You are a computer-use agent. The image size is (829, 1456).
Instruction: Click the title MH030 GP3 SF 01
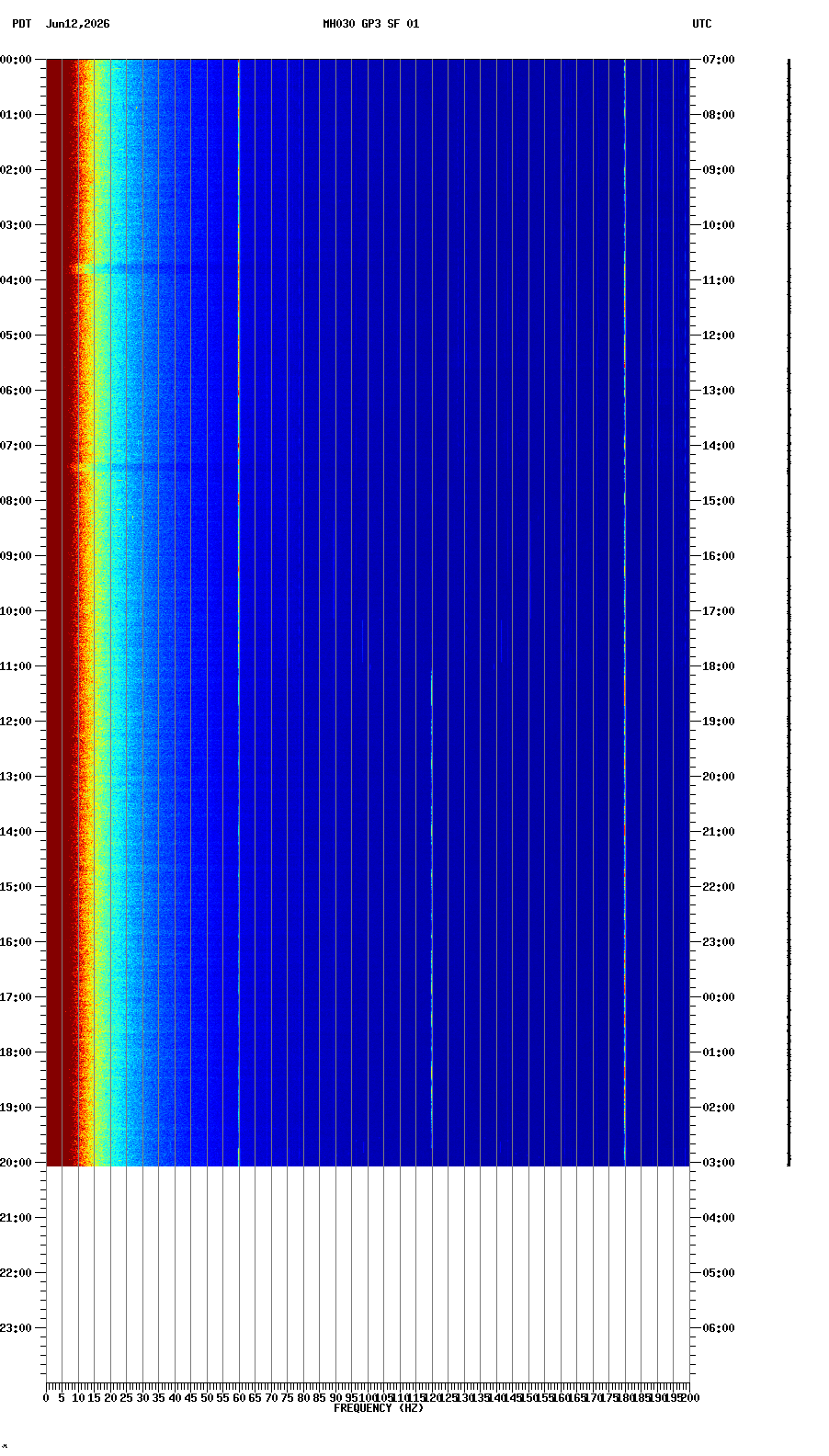(x=370, y=24)
